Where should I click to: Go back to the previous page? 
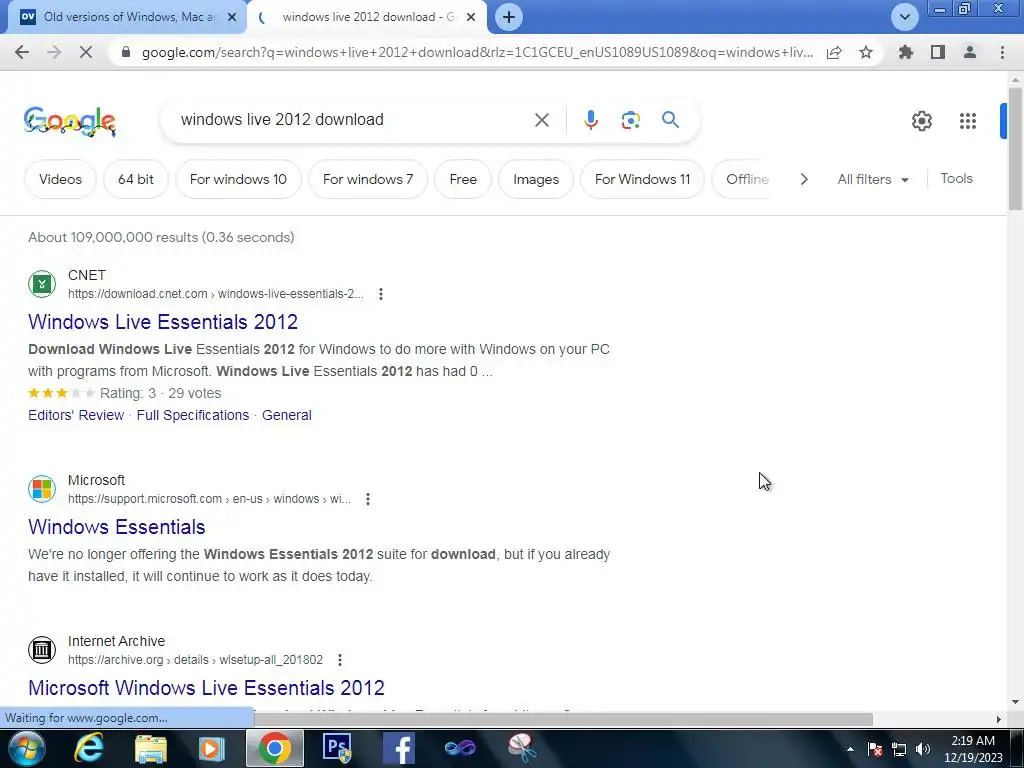point(22,52)
